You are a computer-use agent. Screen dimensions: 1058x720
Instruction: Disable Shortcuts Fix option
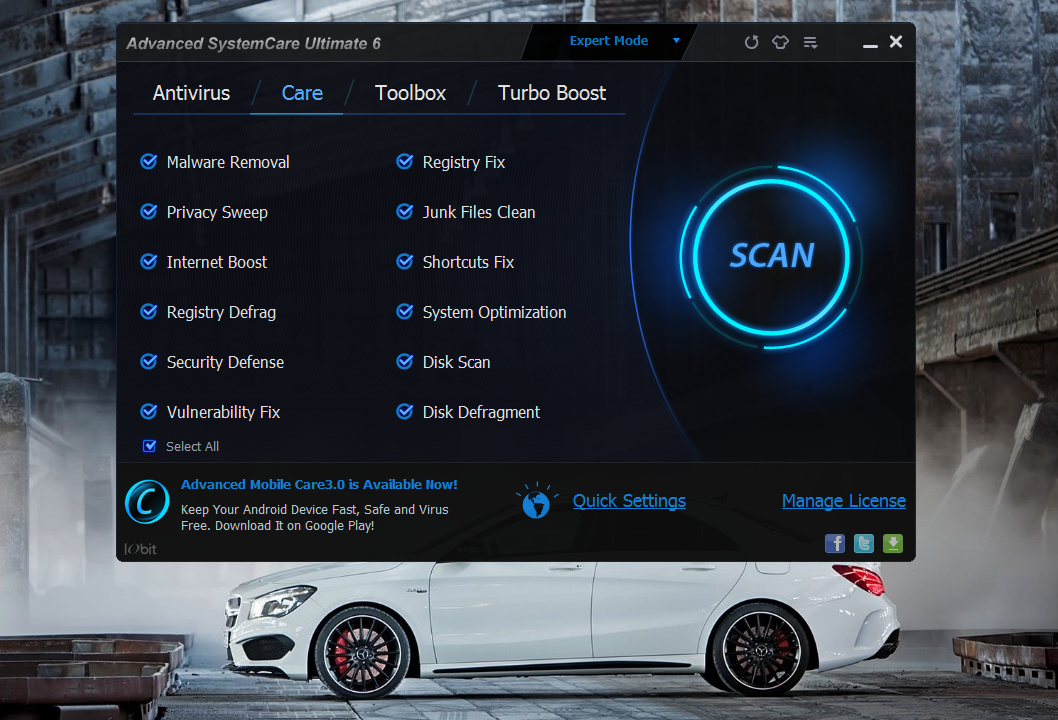[405, 262]
